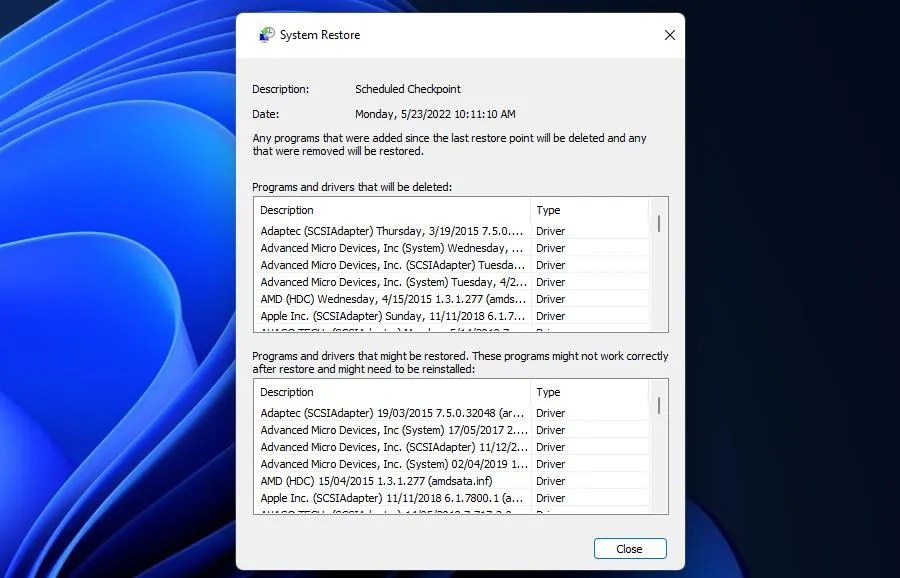Image resolution: width=900 pixels, height=578 pixels.
Task: Click the System Restore title bar icon
Action: [x=266, y=35]
